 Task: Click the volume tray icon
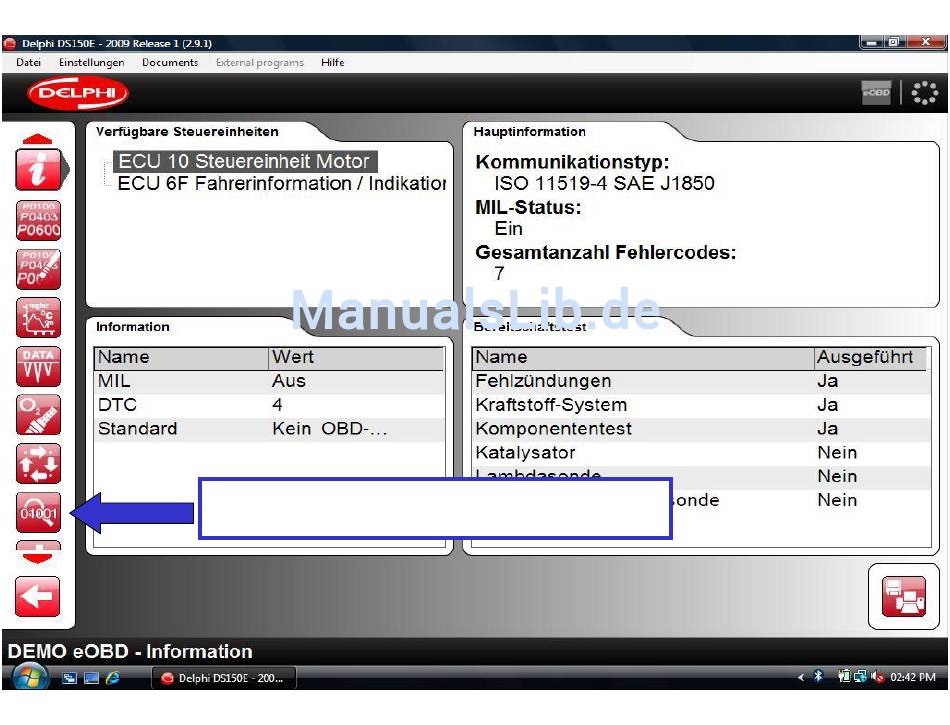pyautogui.click(x=877, y=677)
